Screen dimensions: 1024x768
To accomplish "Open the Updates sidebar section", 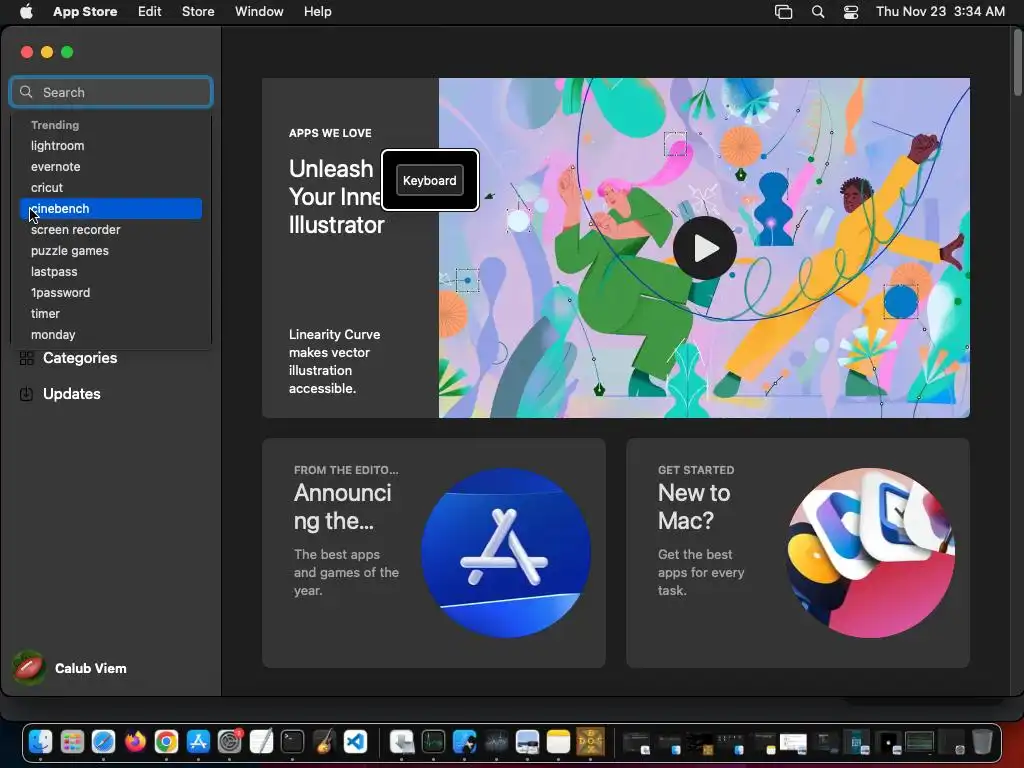I will tap(72, 394).
